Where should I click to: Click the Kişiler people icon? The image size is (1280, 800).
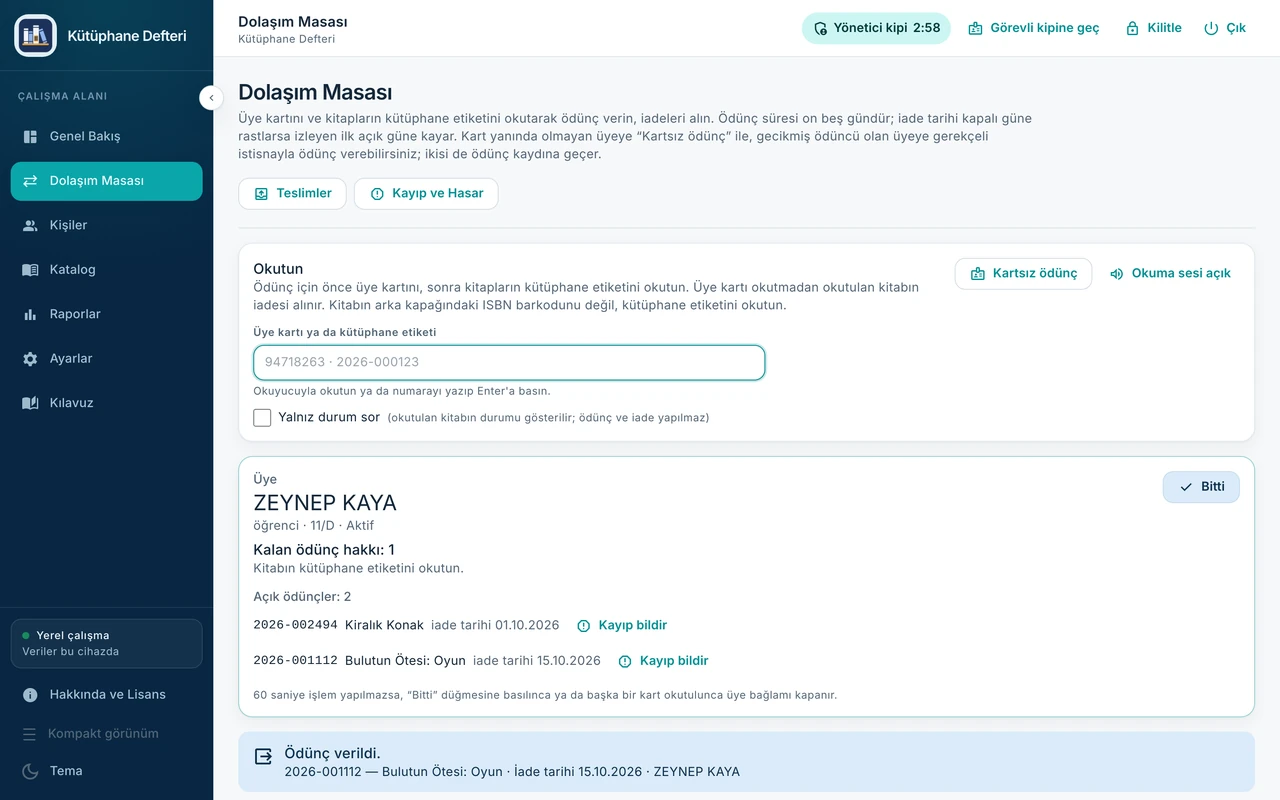[x=30, y=225]
